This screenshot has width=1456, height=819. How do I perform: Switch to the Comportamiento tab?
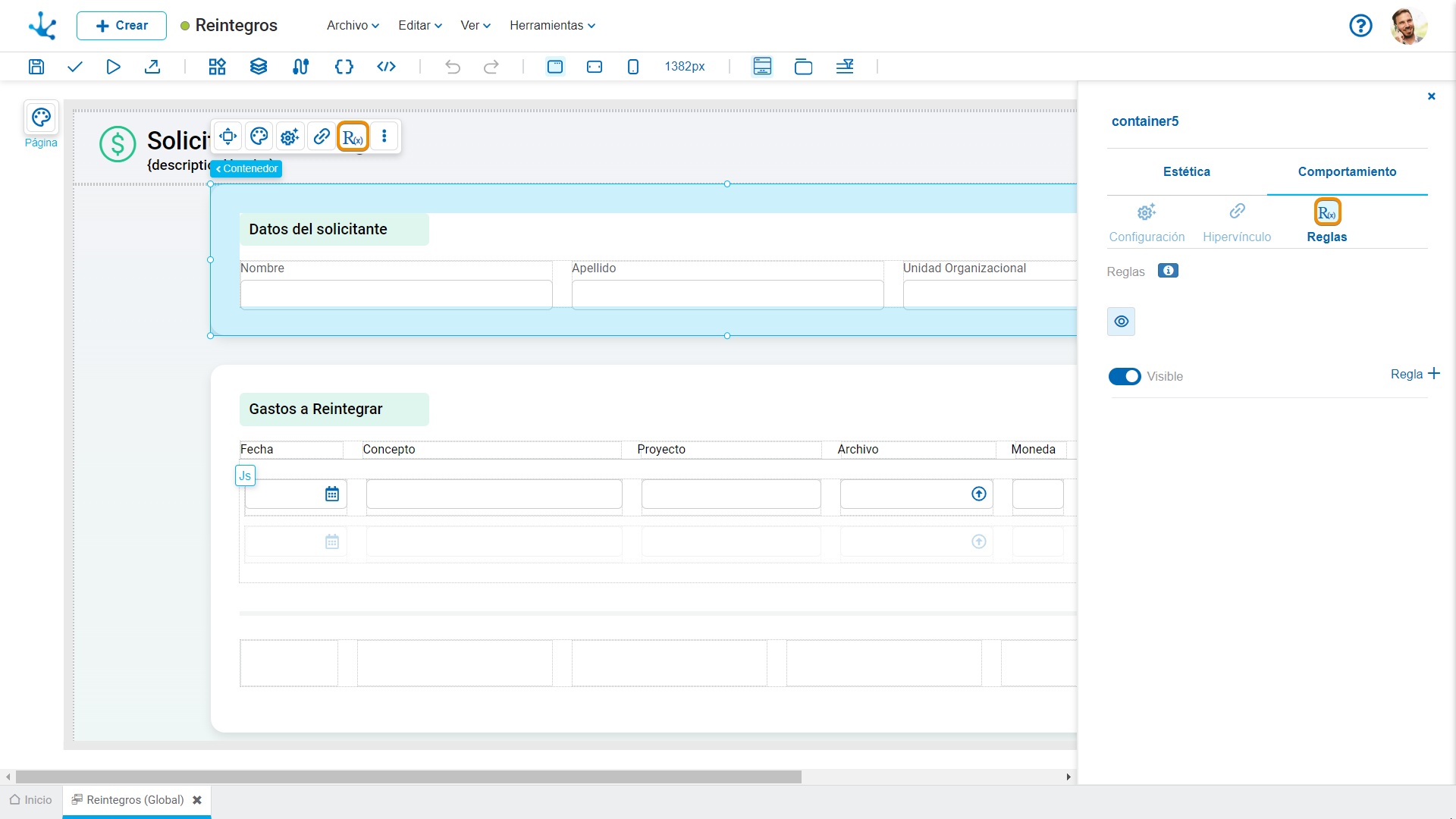pyautogui.click(x=1347, y=172)
